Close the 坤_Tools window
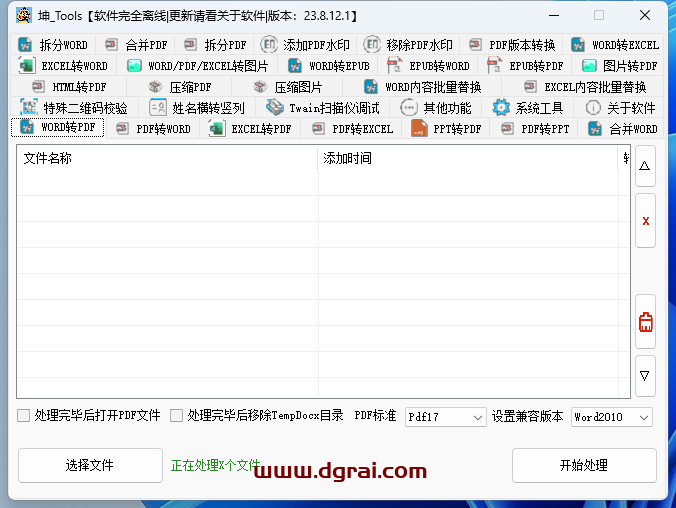The width and height of the screenshot is (676, 508). coord(645,16)
